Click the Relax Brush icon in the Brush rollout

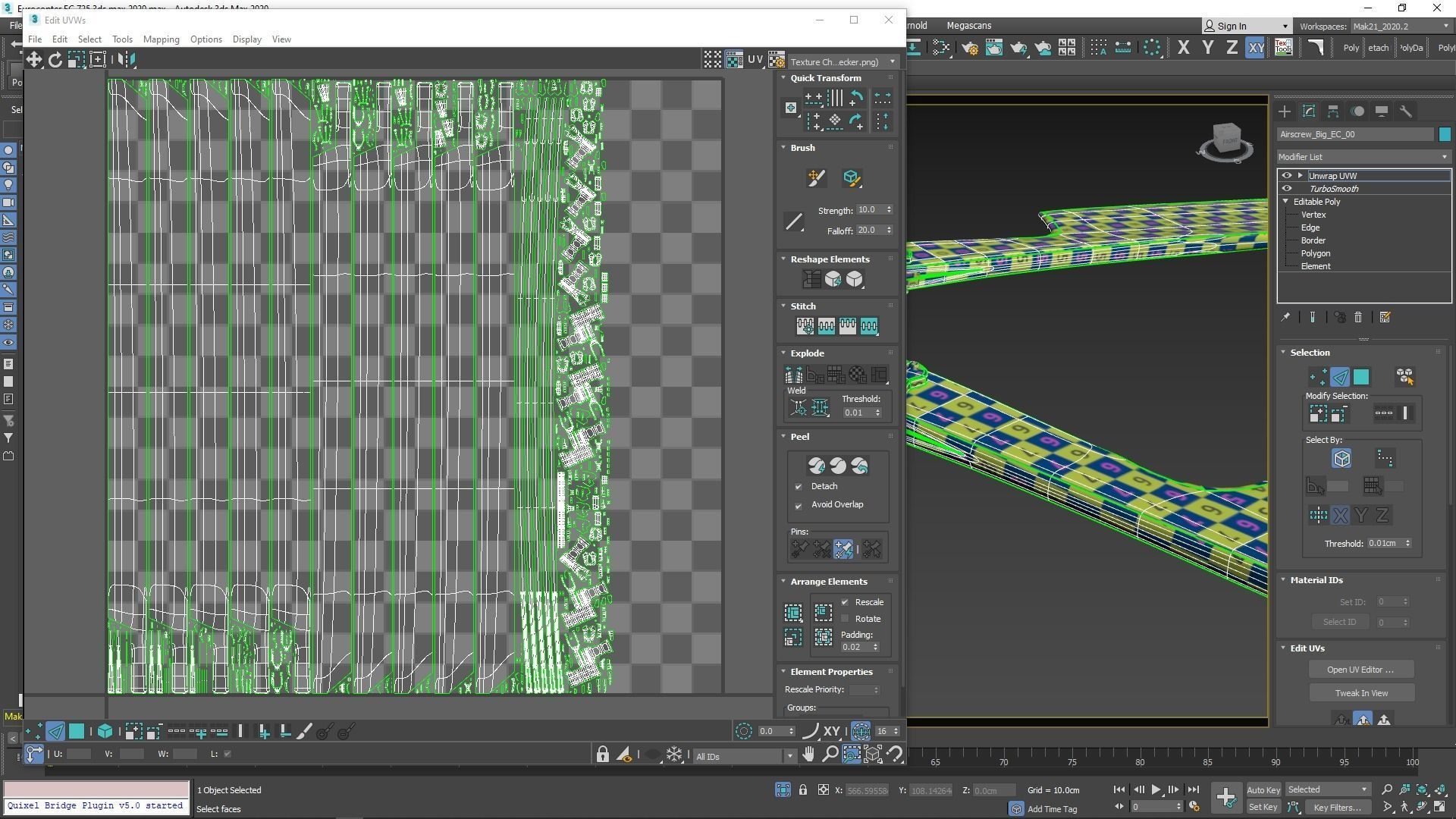pyautogui.click(x=851, y=178)
